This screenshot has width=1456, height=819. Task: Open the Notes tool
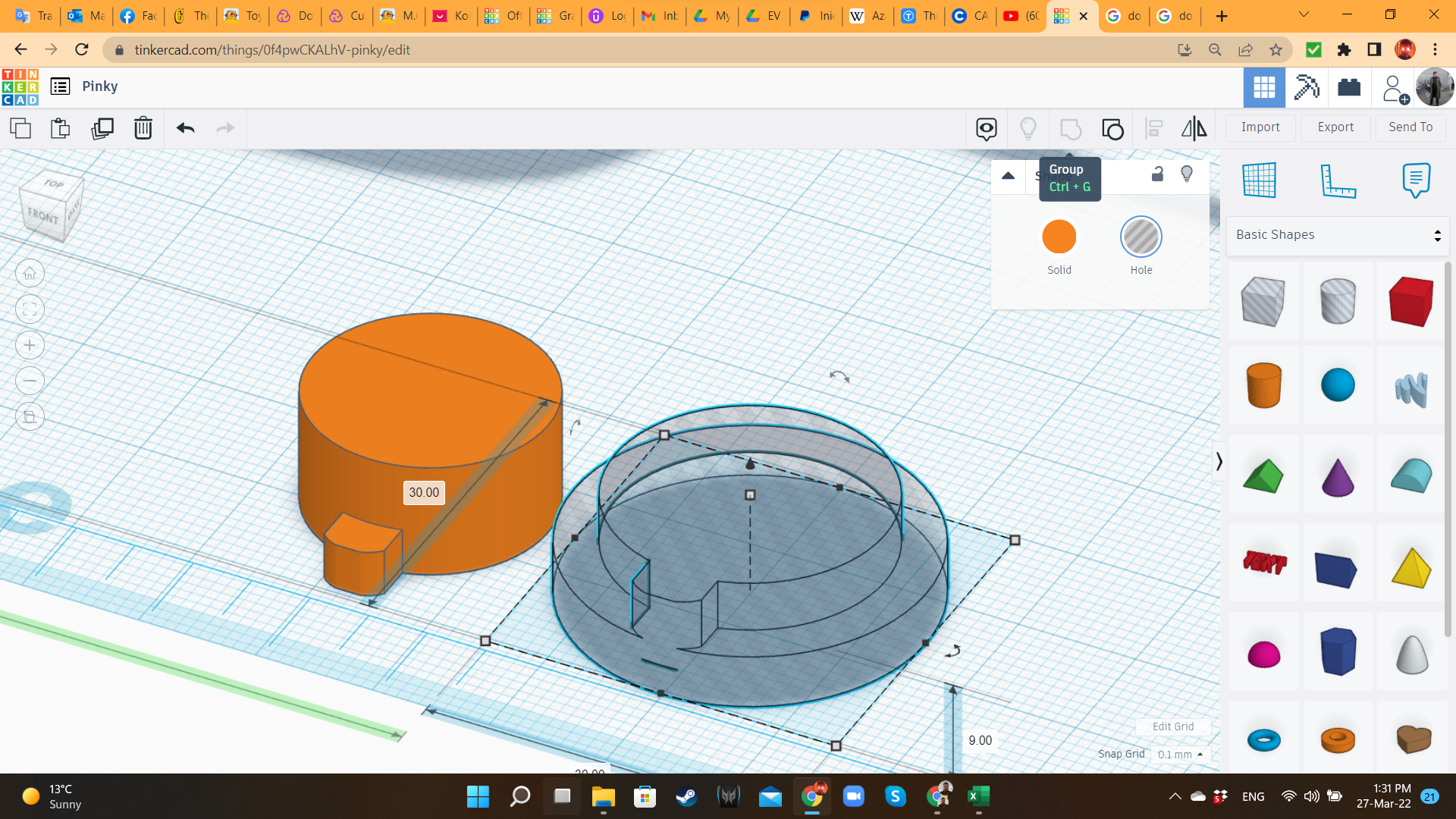1416,180
